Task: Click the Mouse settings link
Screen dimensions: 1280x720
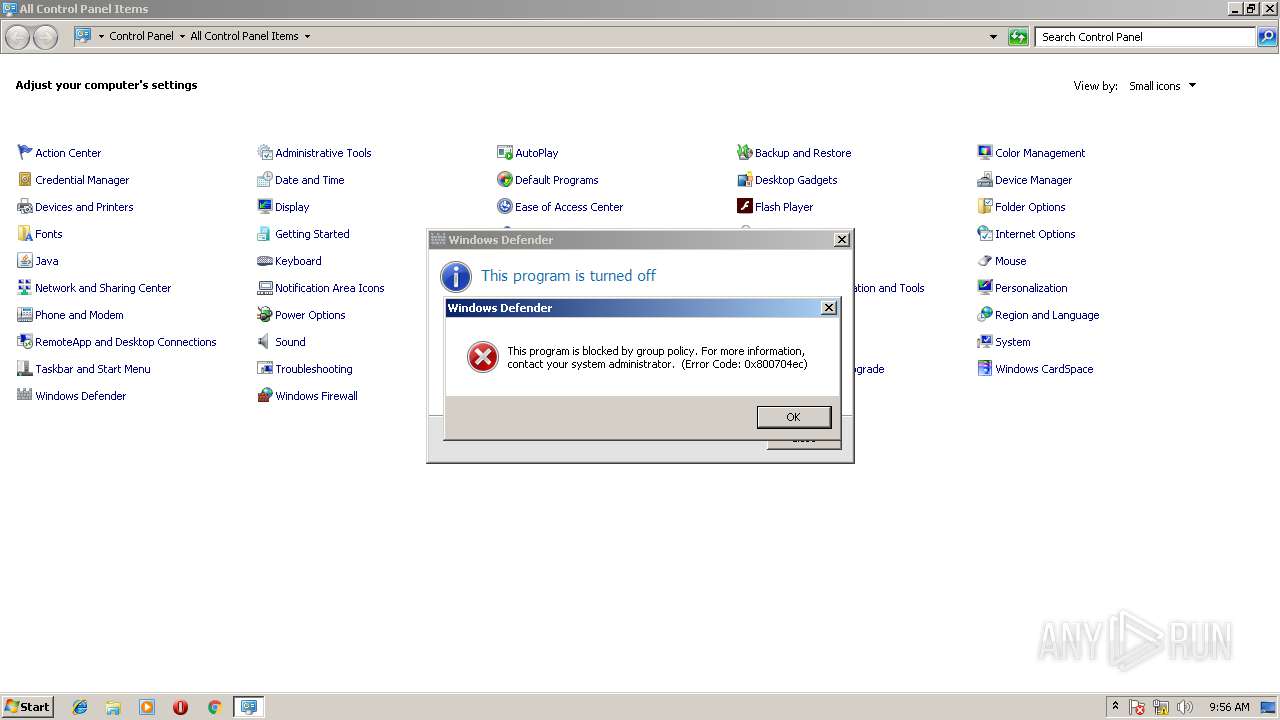Action: click(1010, 261)
